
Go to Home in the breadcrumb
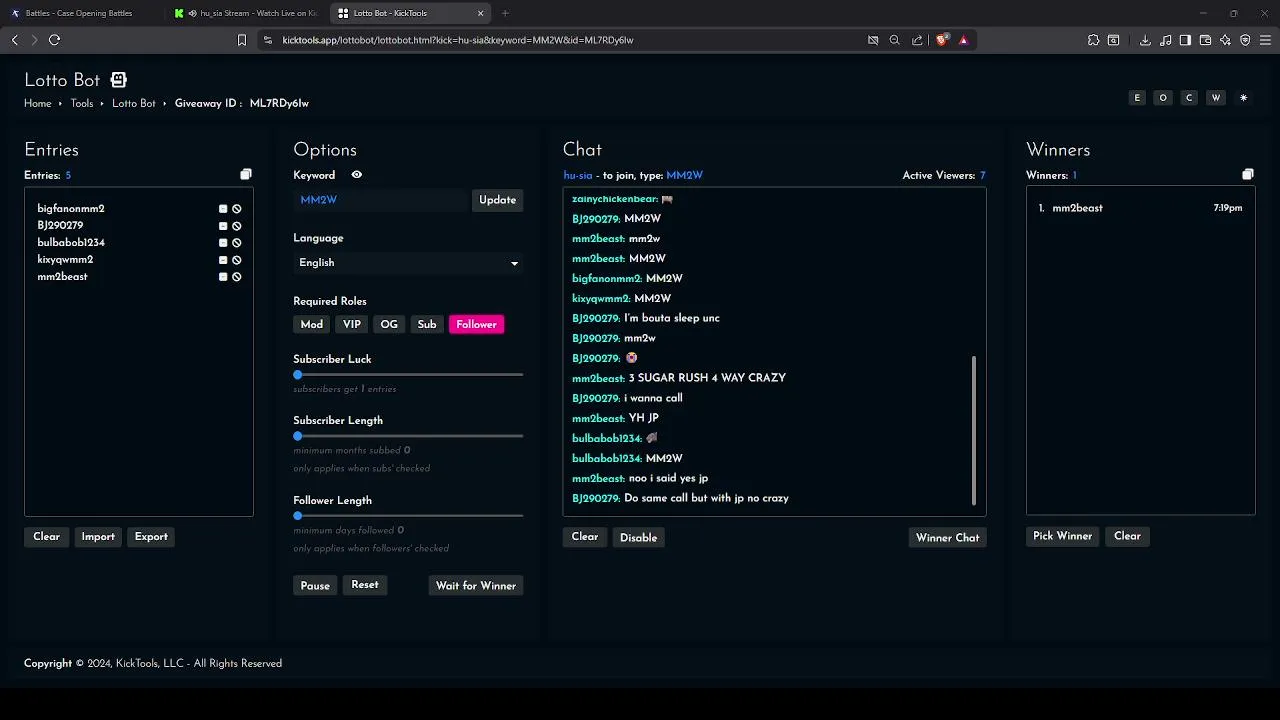[x=38, y=103]
